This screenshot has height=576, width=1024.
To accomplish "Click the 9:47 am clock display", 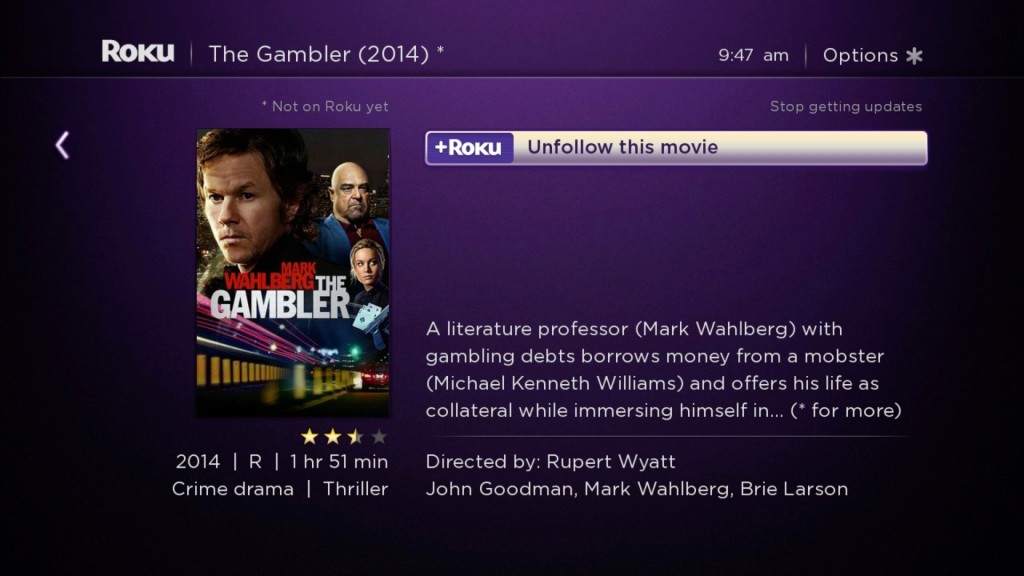I will (x=753, y=56).
